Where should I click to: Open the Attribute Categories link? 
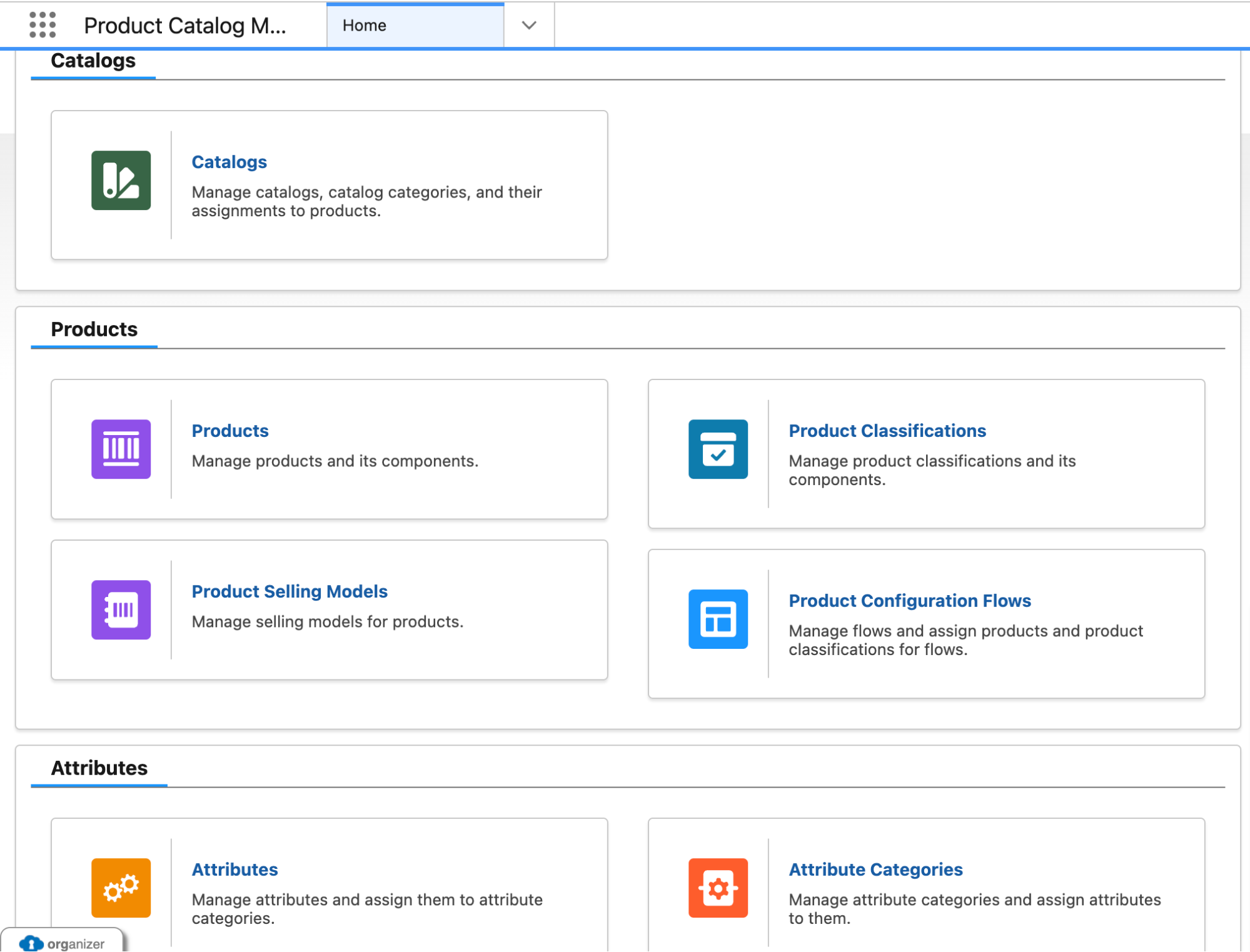click(x=875, y=869)
